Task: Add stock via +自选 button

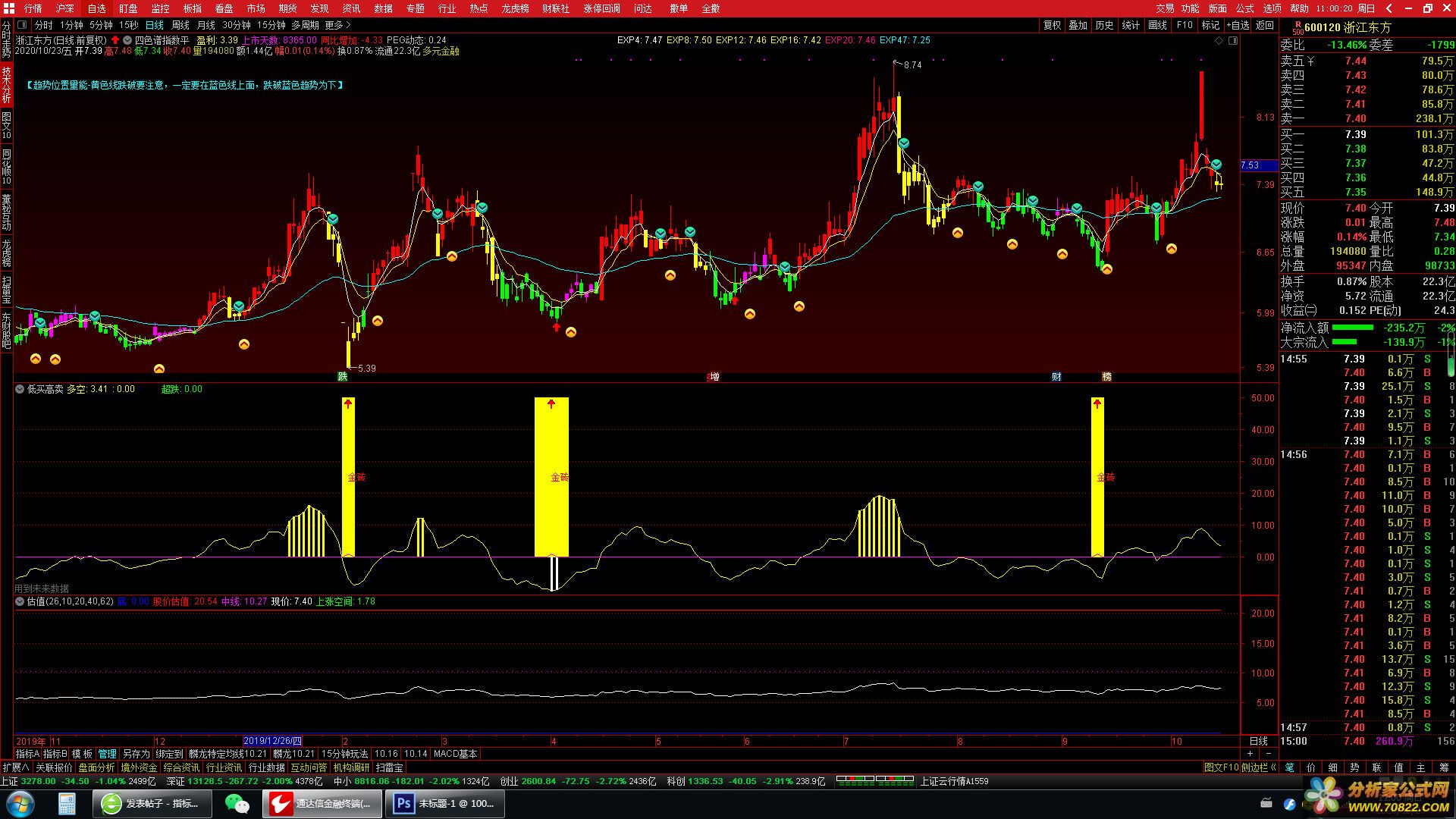Action: click(1237, 25)
